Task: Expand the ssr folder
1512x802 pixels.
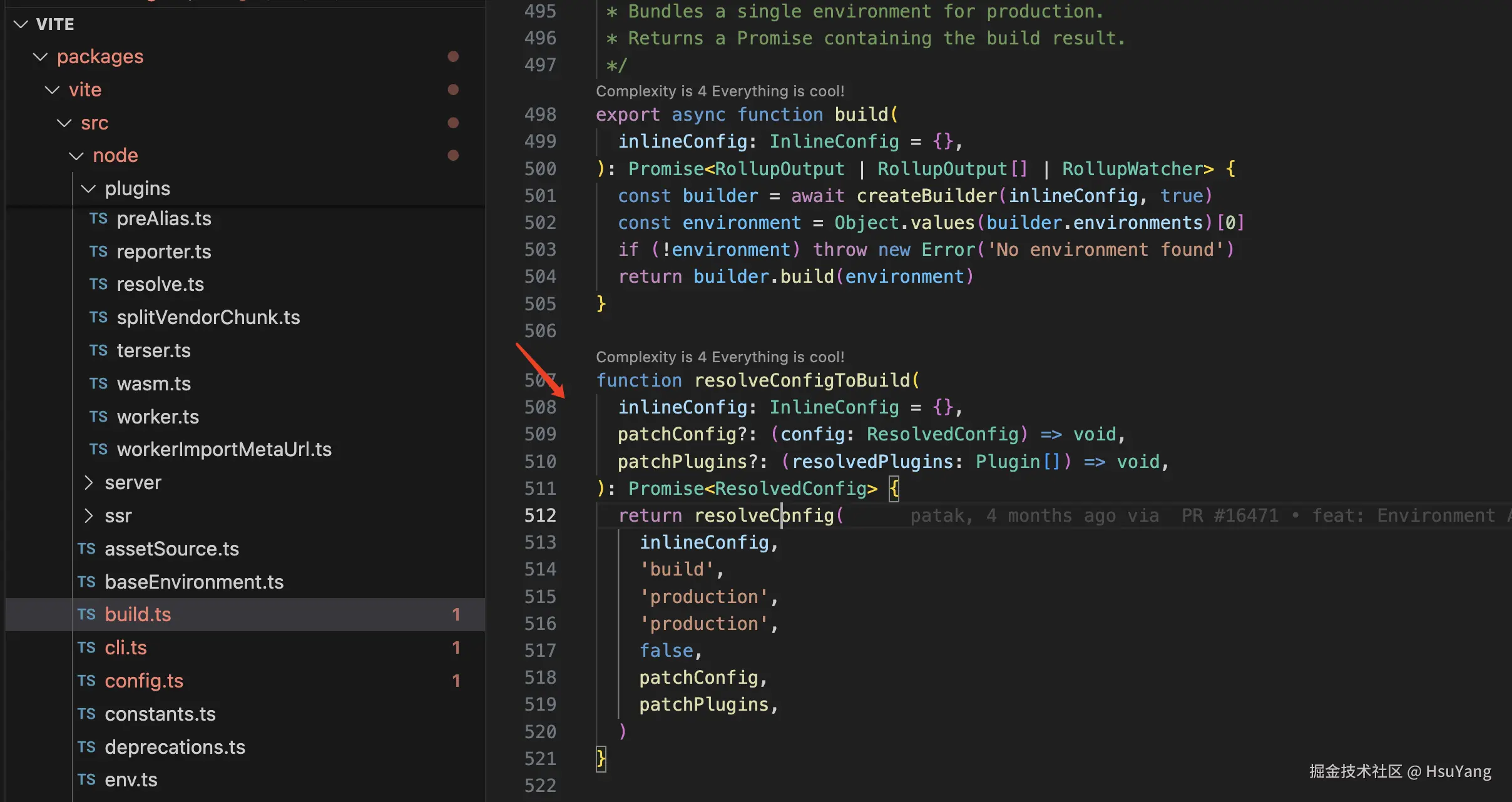Action: (x=88, y=516)
